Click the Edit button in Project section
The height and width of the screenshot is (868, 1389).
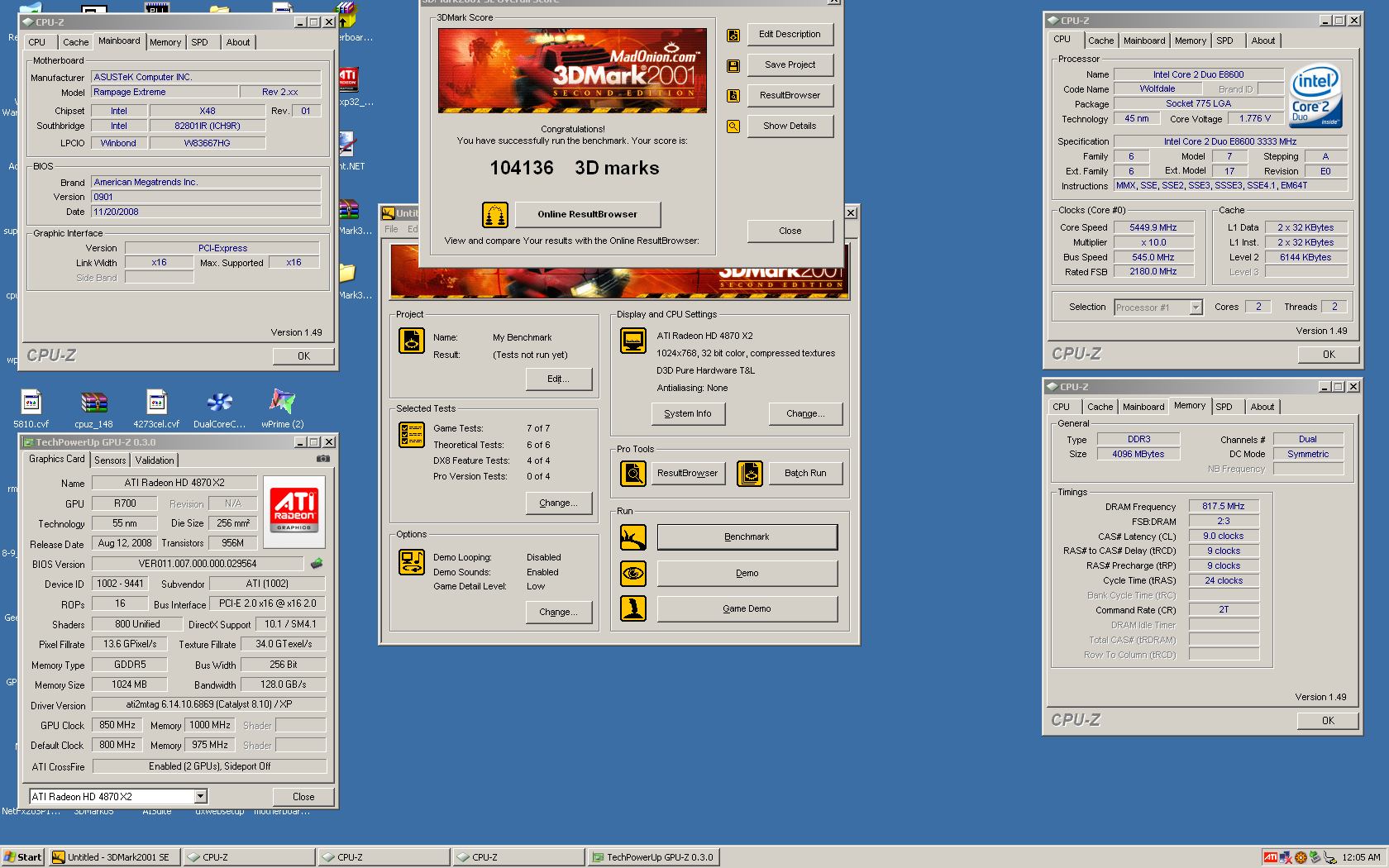point(559,379)
